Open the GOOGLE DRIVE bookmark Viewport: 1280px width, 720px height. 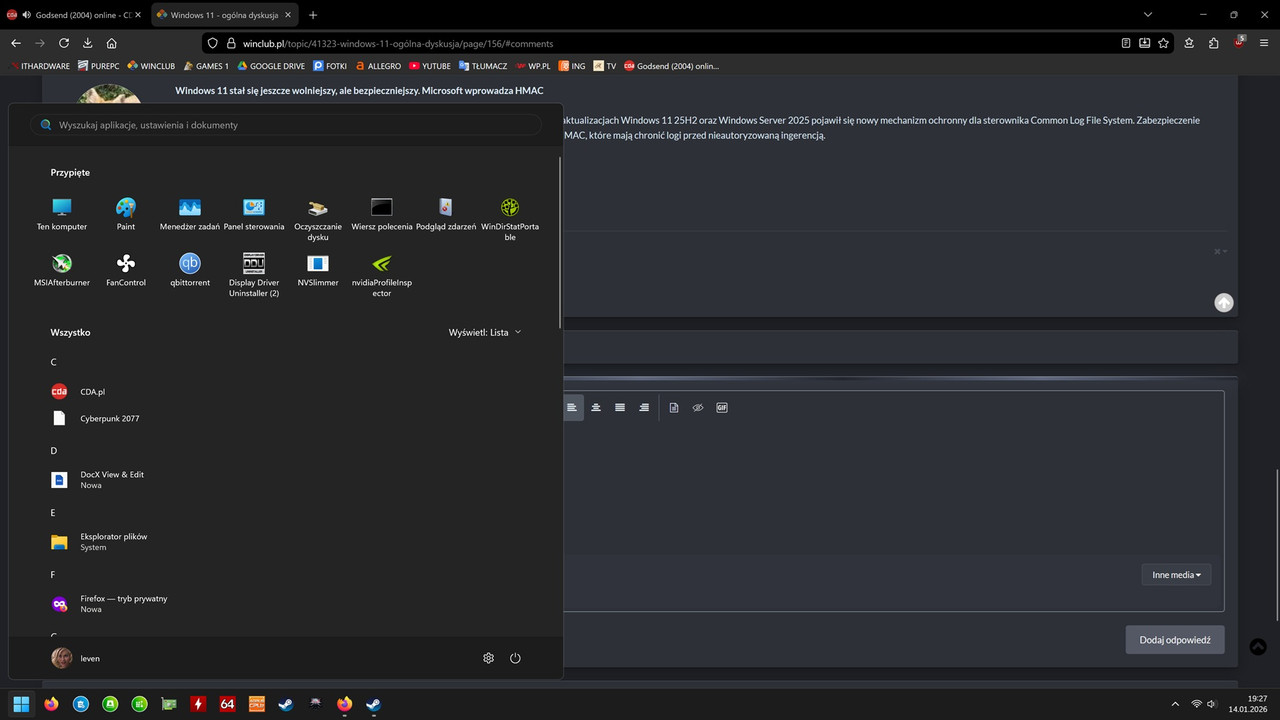271,66
